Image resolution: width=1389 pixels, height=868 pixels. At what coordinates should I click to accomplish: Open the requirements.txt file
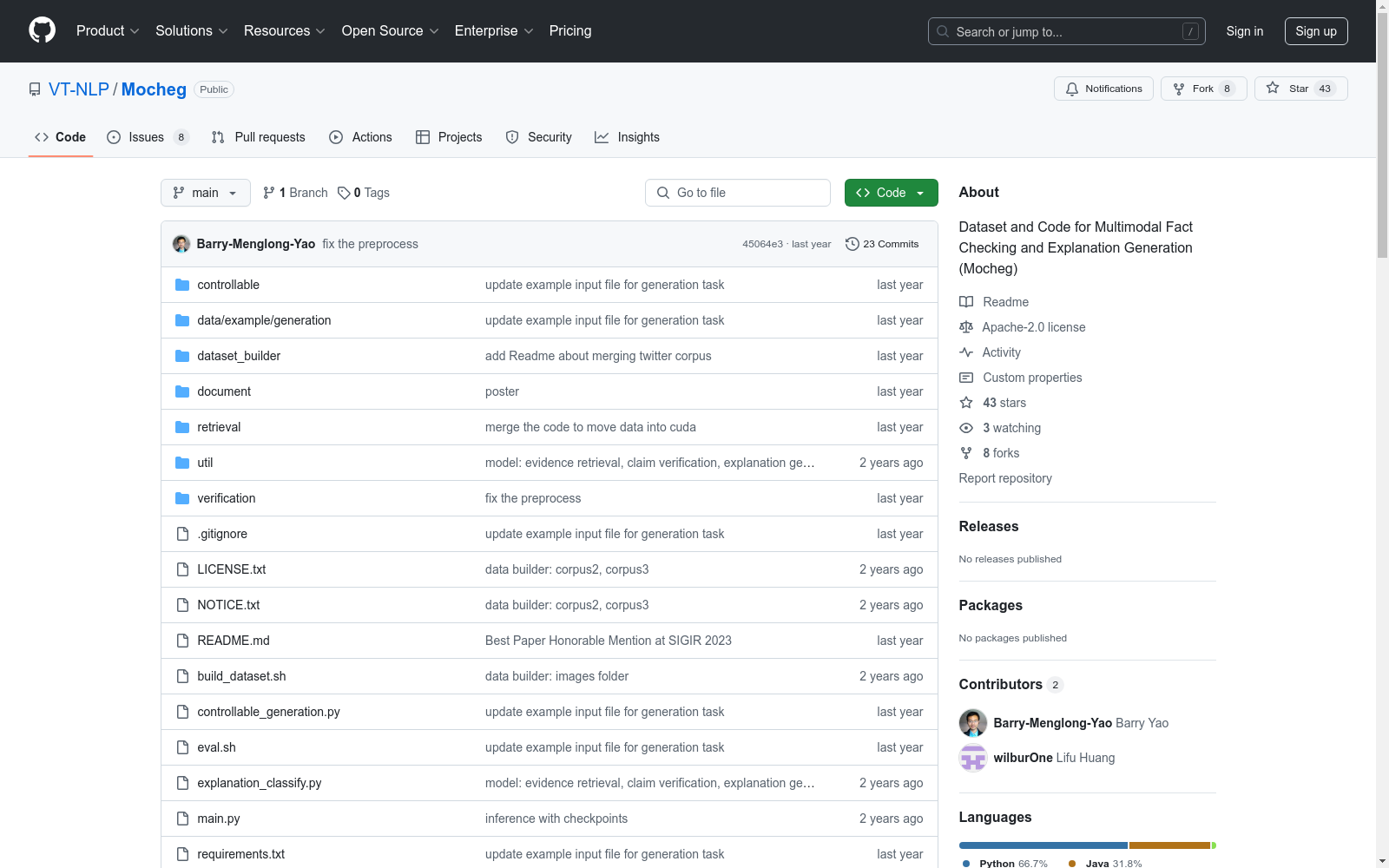pyautogui.click(x=241, y=854)
